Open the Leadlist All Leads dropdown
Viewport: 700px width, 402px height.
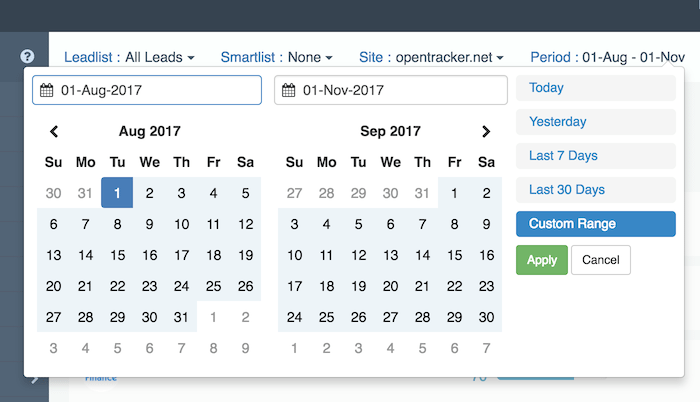[129, 57]
